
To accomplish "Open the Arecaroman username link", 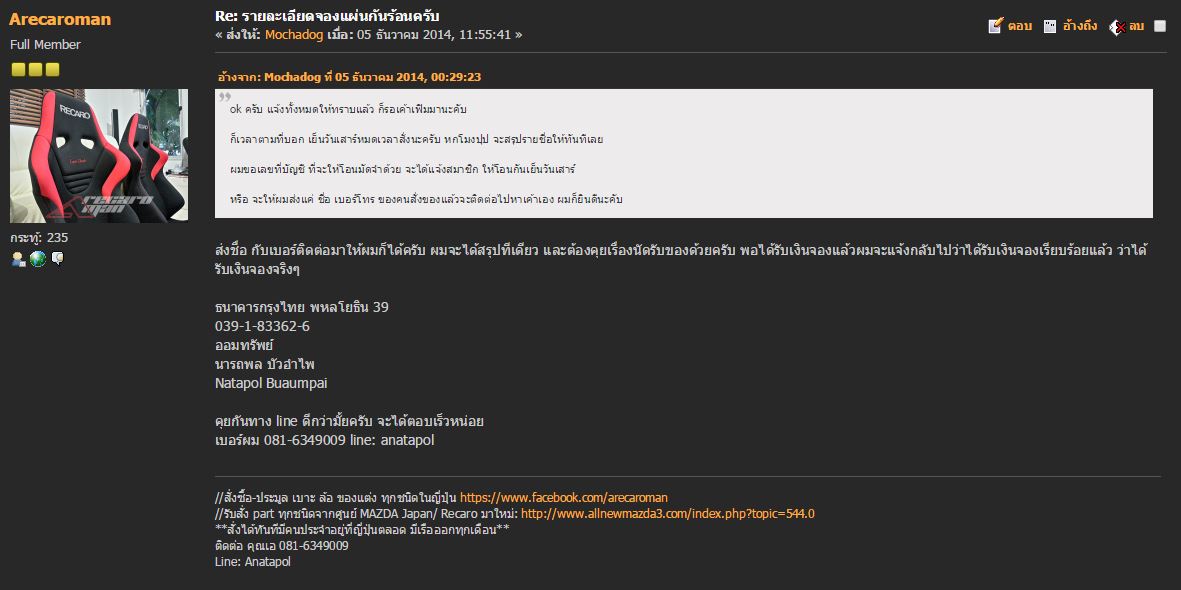I will [60, 19].
